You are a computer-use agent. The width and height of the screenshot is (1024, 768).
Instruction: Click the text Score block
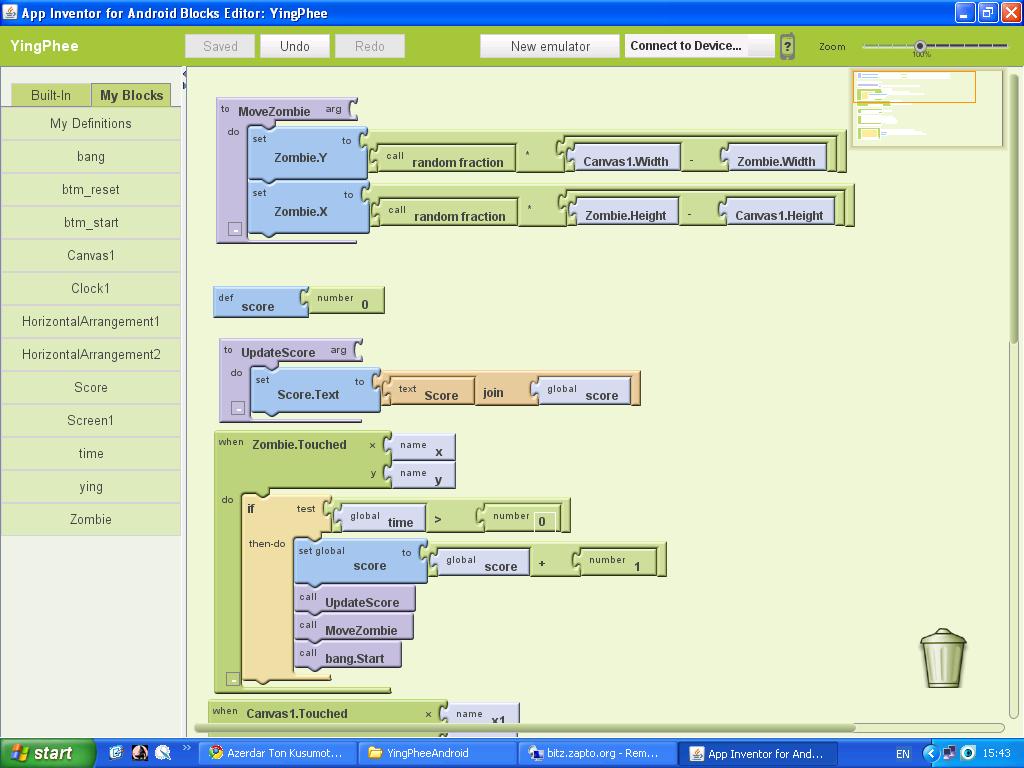pyautogui.click(x=428, y=392)
